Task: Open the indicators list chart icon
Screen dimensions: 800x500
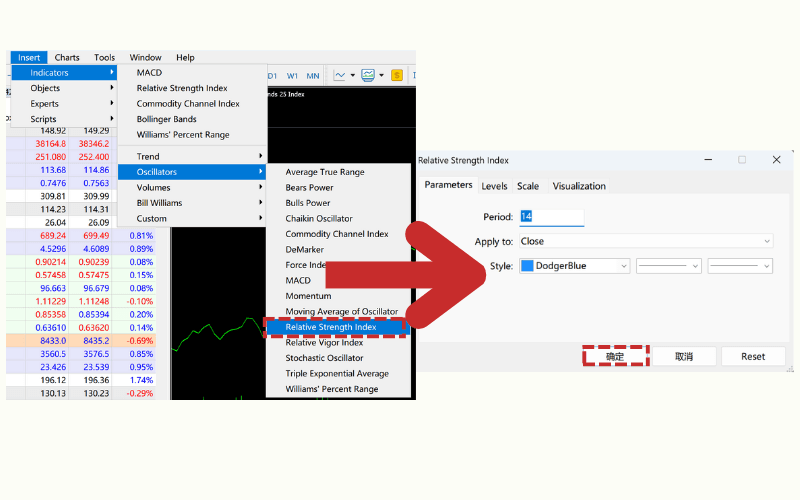Action: click(339, 76)
